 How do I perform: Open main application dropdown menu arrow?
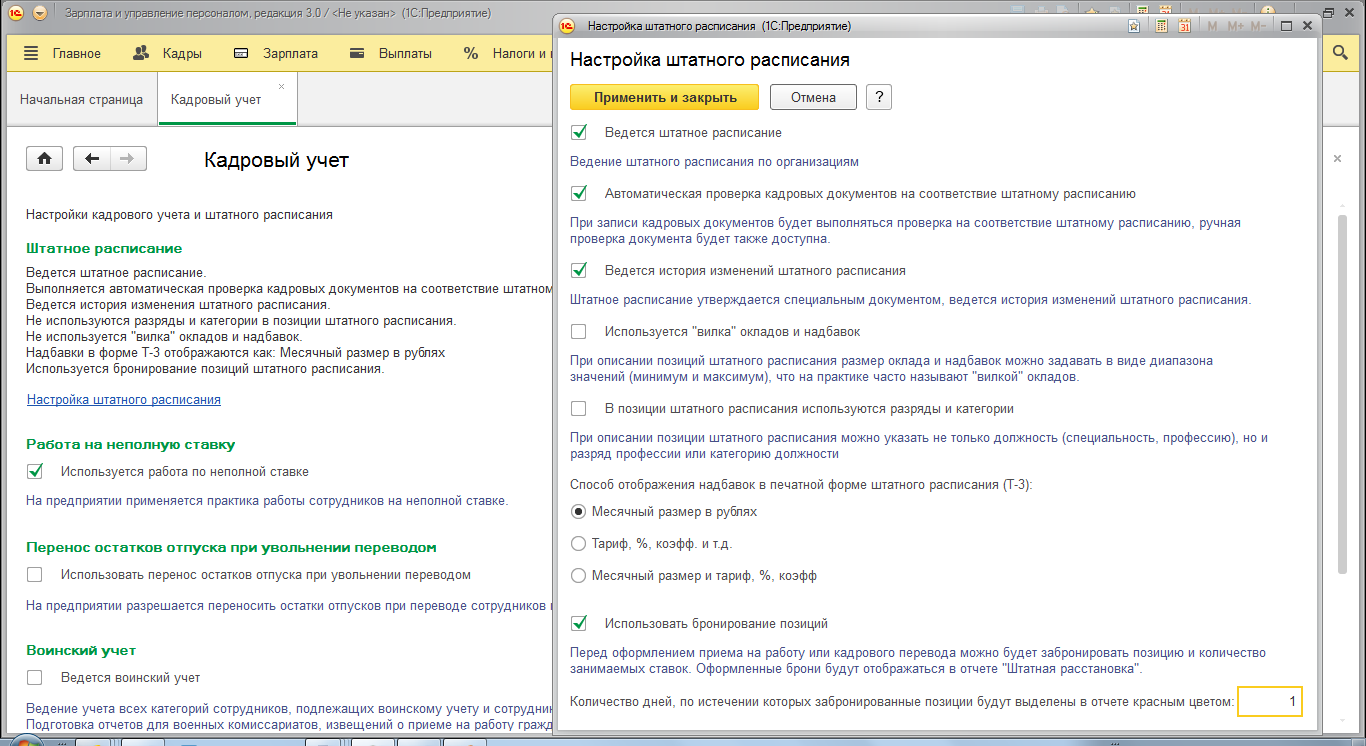(39, 14)
